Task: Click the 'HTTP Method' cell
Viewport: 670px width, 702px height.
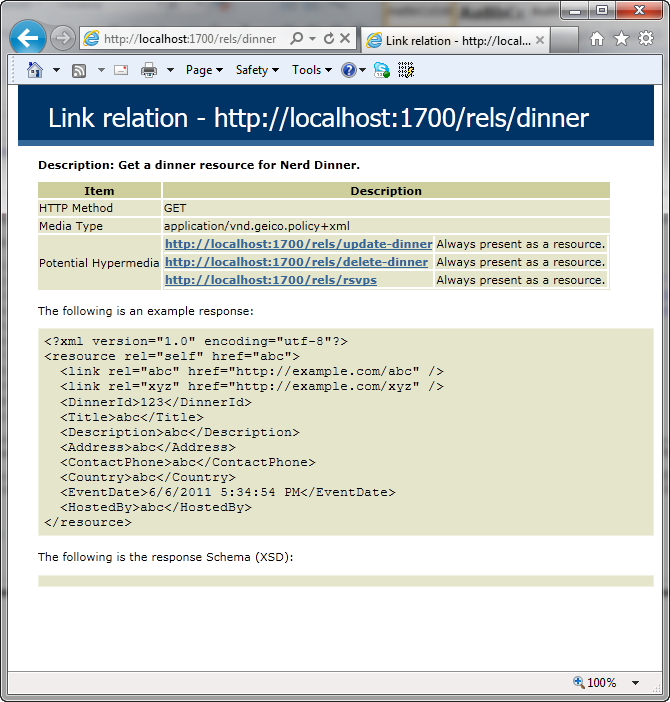Action: pos(99,208)
